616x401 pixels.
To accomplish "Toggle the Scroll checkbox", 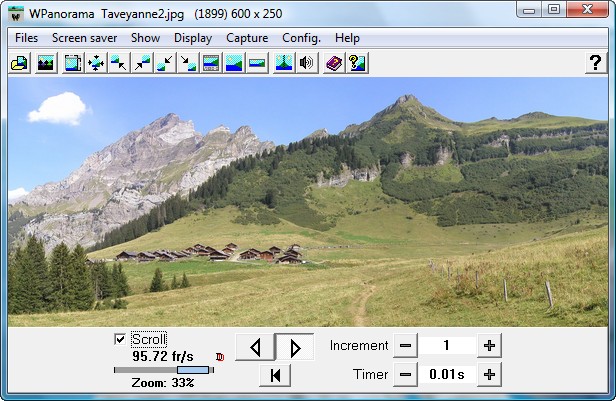I will 120,339.
